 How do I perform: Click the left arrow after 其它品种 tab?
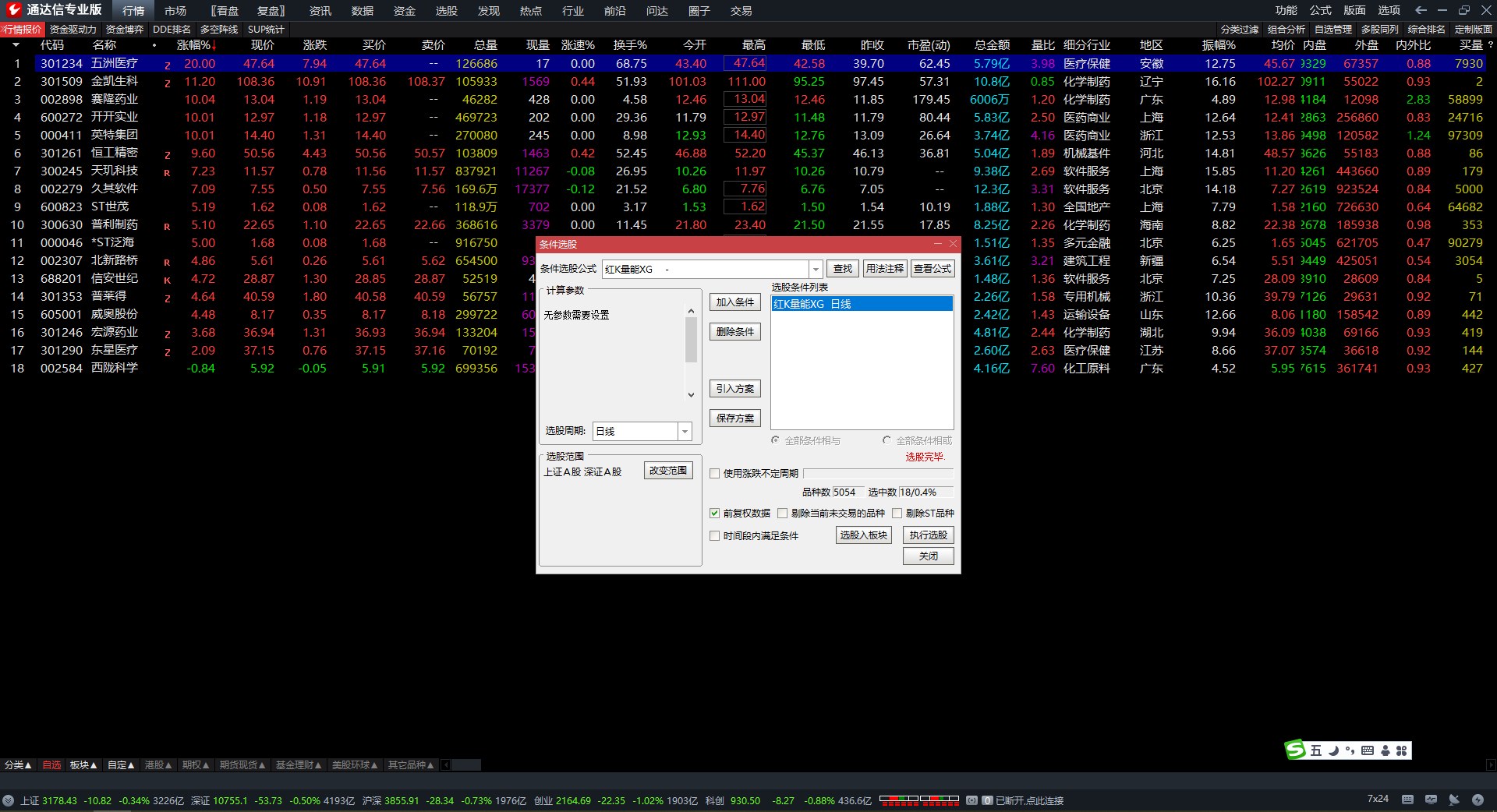(x=445, y=765)
